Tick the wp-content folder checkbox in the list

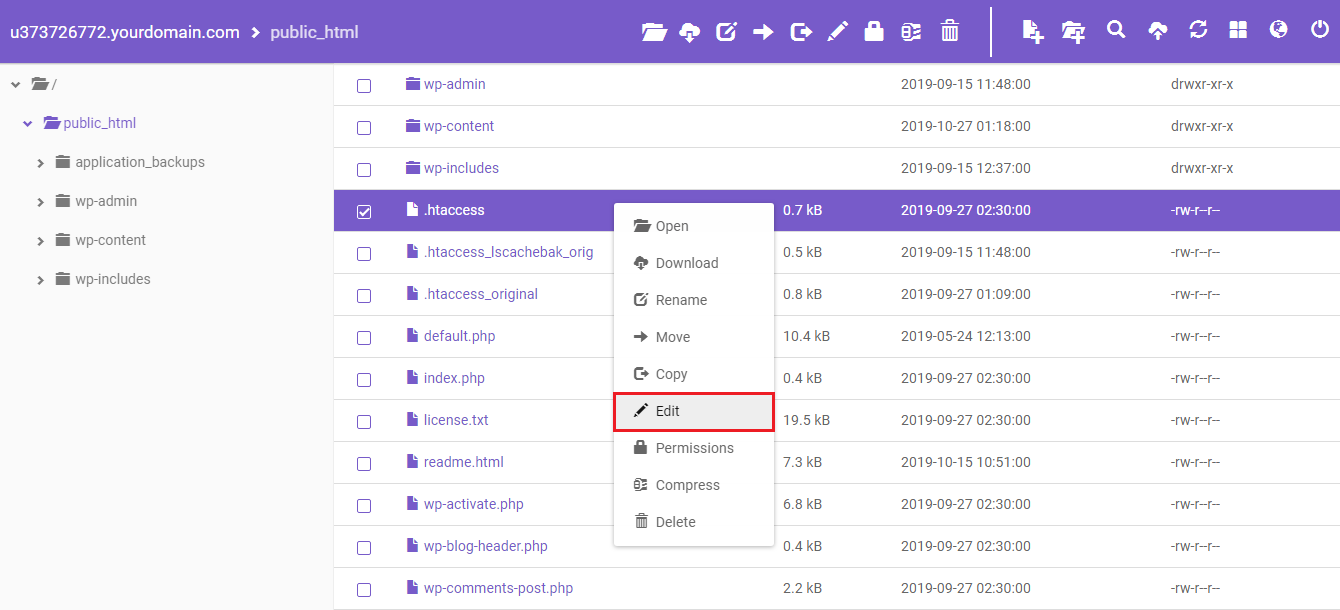364,128
